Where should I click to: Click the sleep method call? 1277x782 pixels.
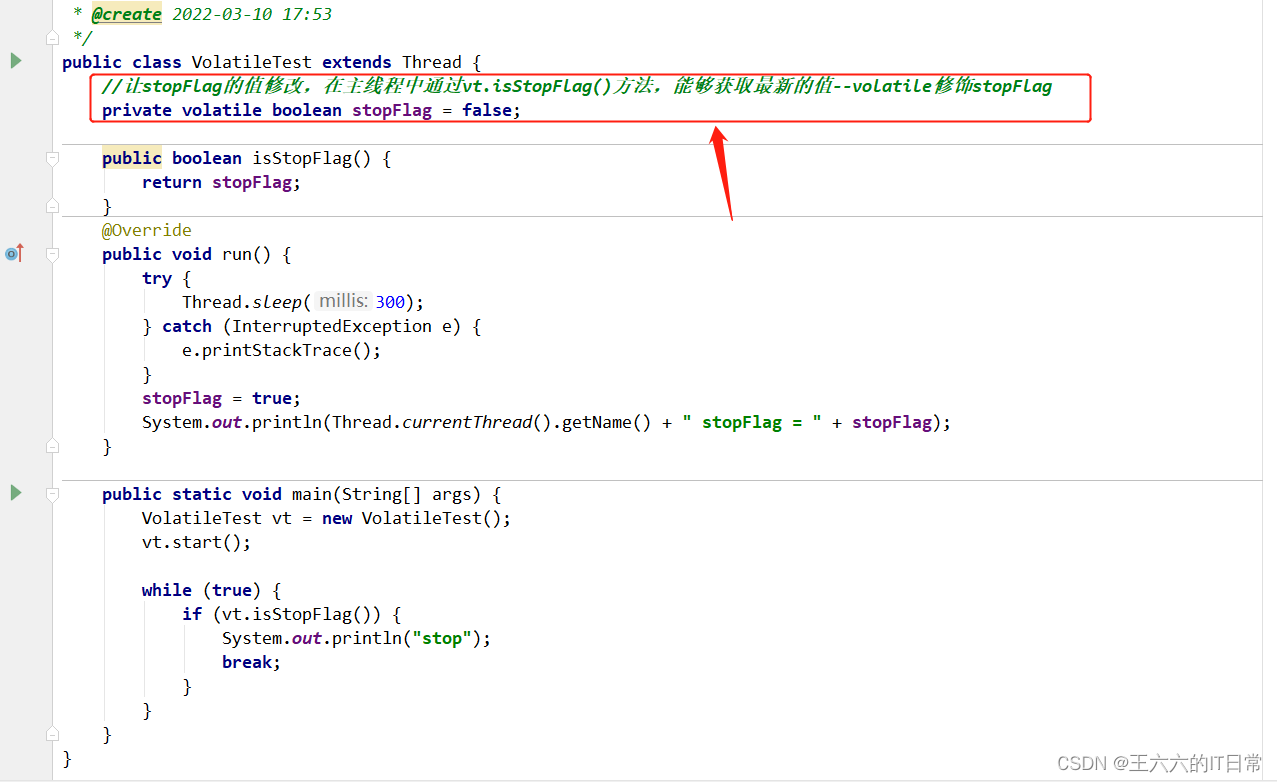click(x=277, y=302)
